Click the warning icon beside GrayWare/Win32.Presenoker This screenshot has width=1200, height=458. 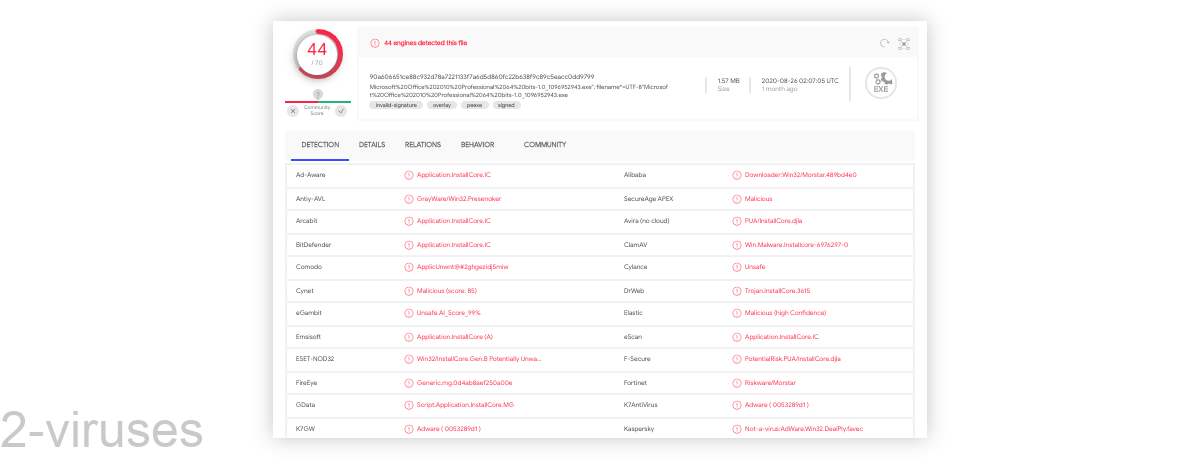(409, 198)
